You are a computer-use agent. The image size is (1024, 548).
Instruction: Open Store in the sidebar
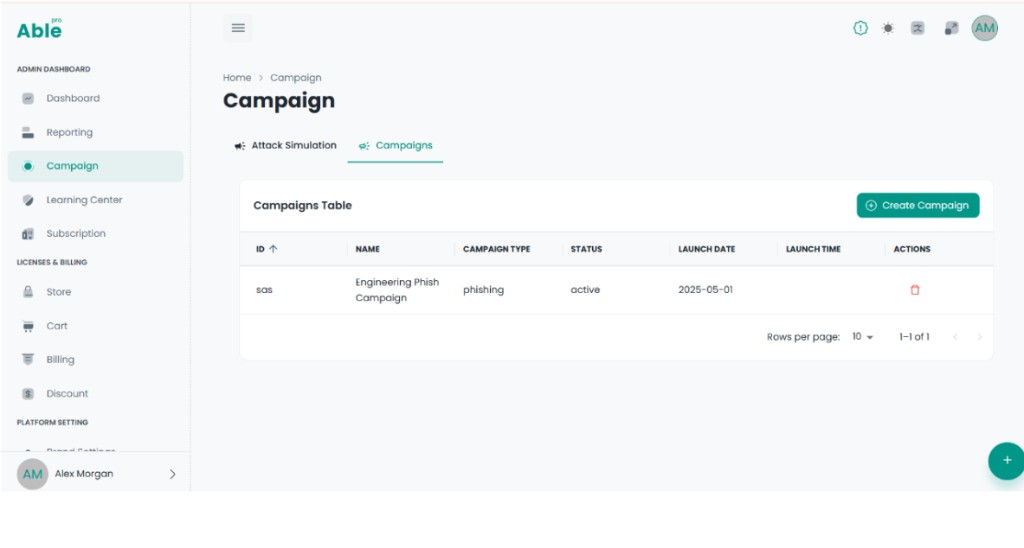coord(95,292)
